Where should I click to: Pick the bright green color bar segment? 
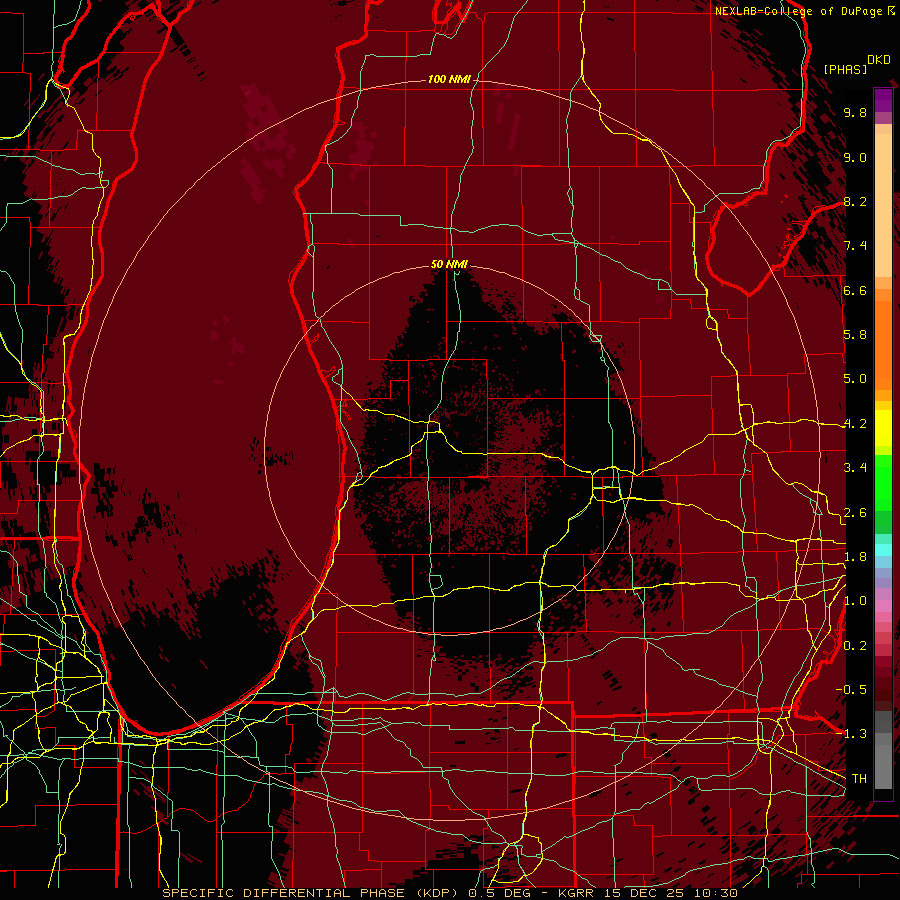click(x=883, y=483)
